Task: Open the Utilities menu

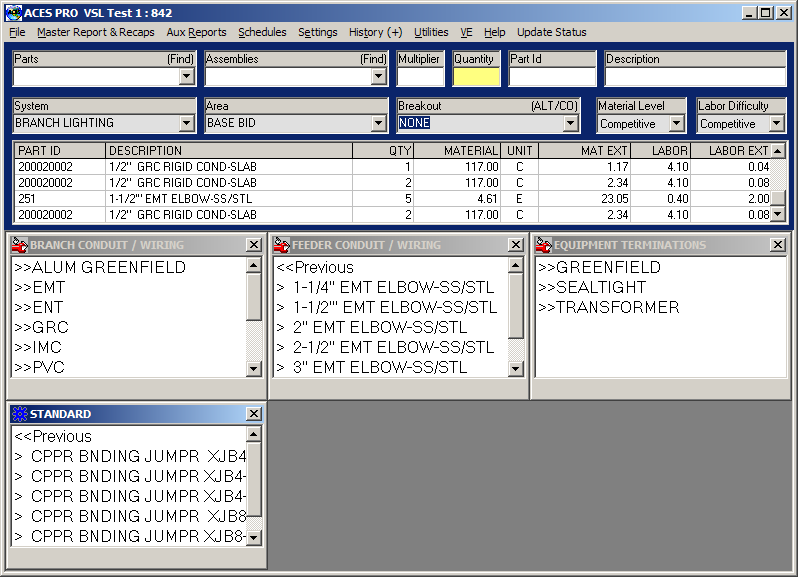Action: pos(431,32)
